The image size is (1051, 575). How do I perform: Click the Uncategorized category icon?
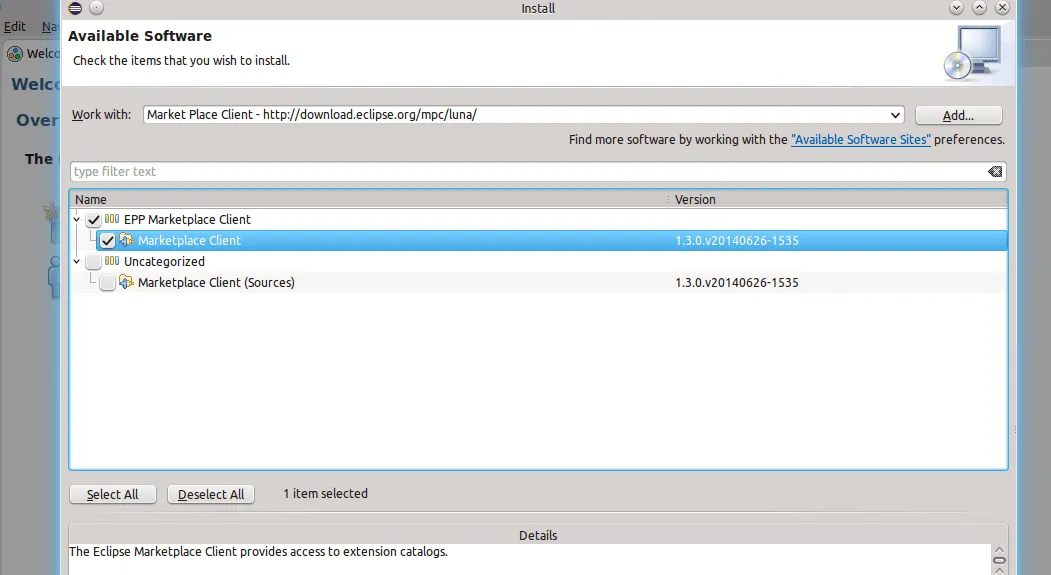(x=112, y=262)
